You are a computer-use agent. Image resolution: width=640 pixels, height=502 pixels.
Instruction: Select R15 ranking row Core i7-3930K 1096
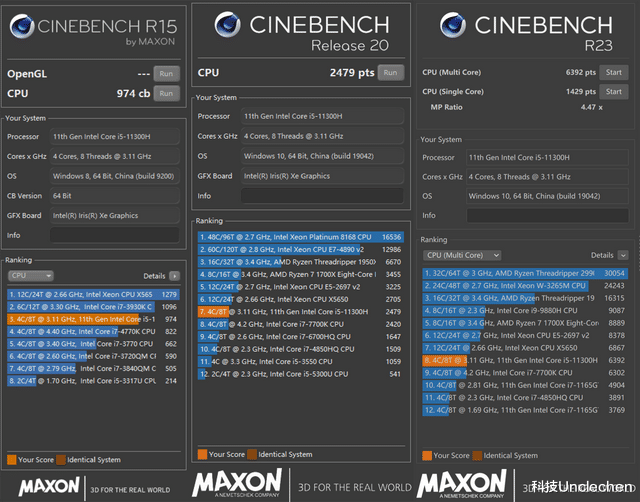tap(93, 307)
